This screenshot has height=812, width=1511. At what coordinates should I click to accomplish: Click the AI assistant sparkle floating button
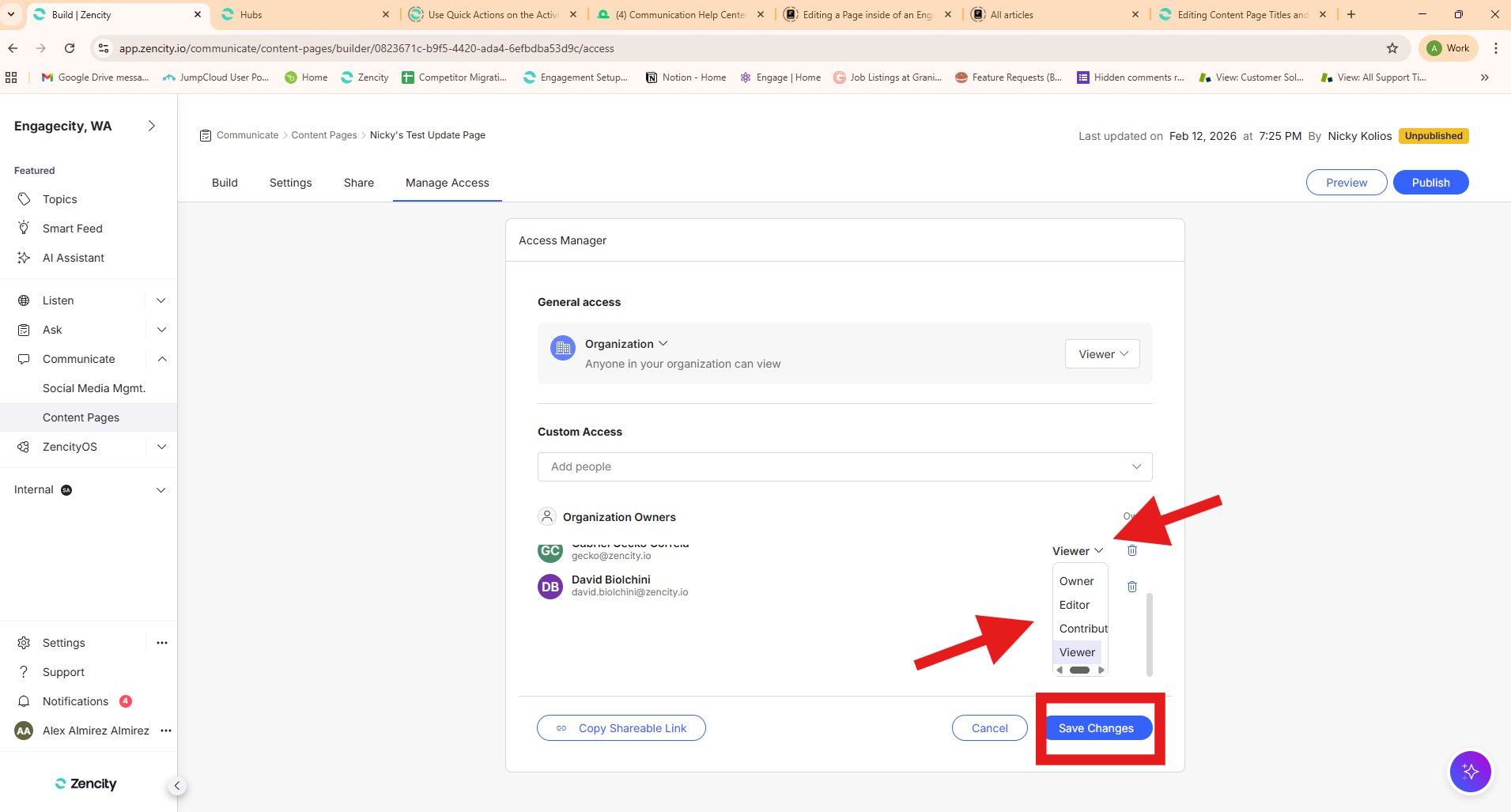(1469, 771)
